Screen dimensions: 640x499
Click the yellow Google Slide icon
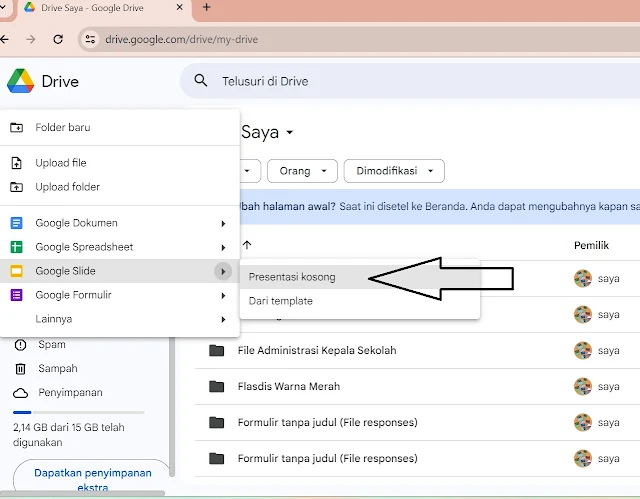(x=16, y=271)
